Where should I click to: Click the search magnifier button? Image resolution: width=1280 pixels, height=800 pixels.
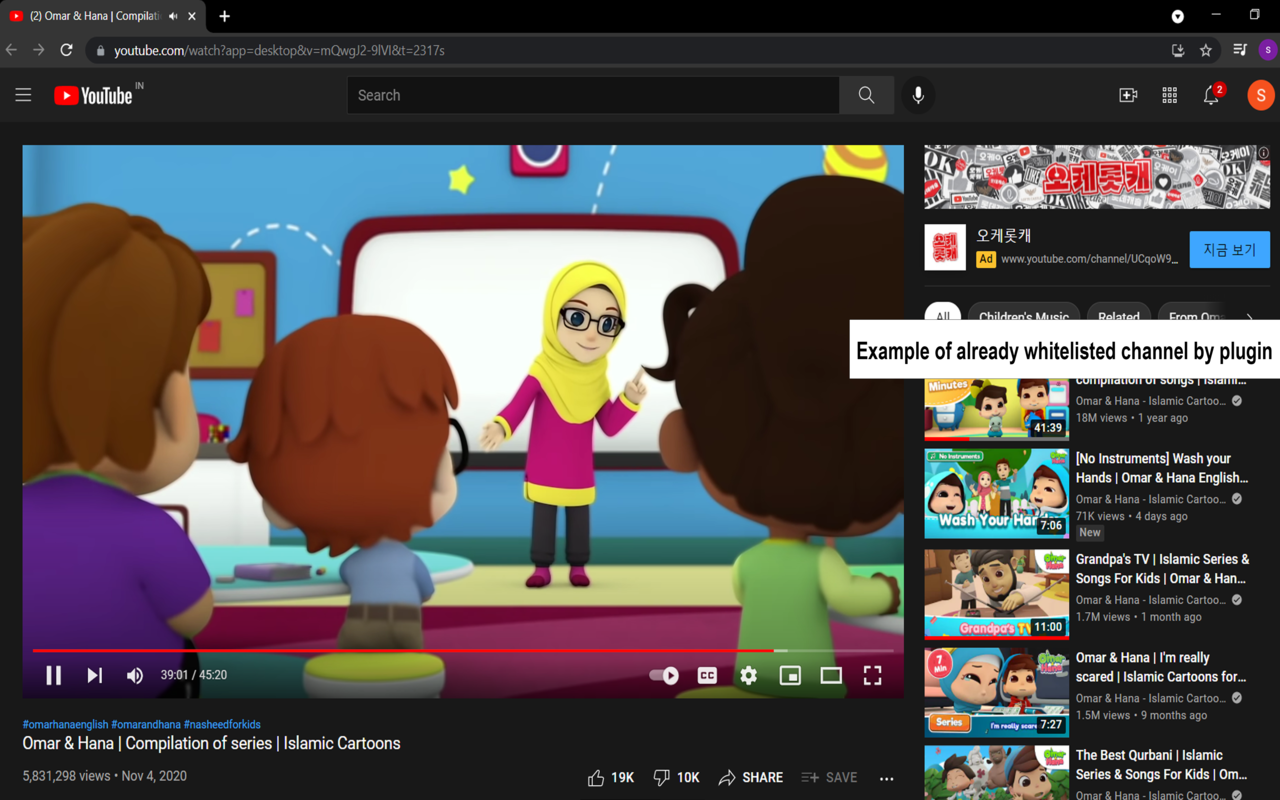866,95
